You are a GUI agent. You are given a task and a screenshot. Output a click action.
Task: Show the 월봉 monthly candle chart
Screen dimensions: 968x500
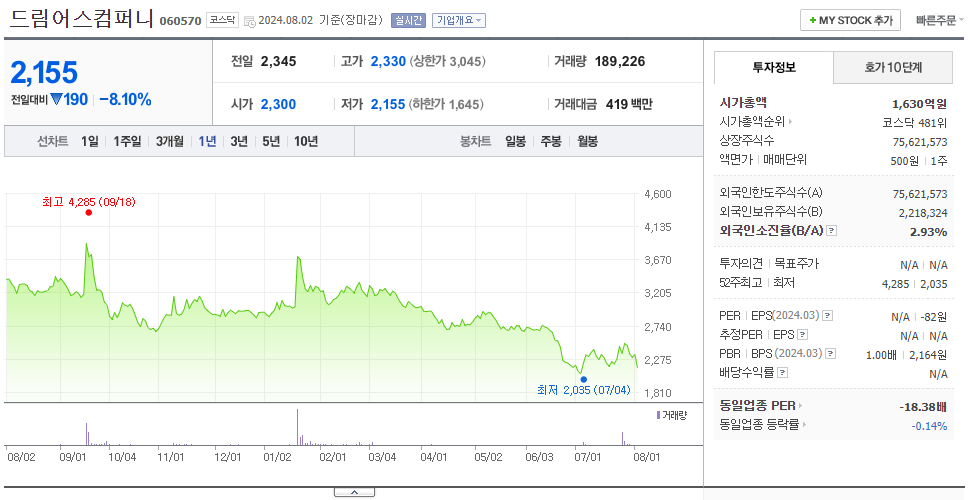[x=588, y=141]
